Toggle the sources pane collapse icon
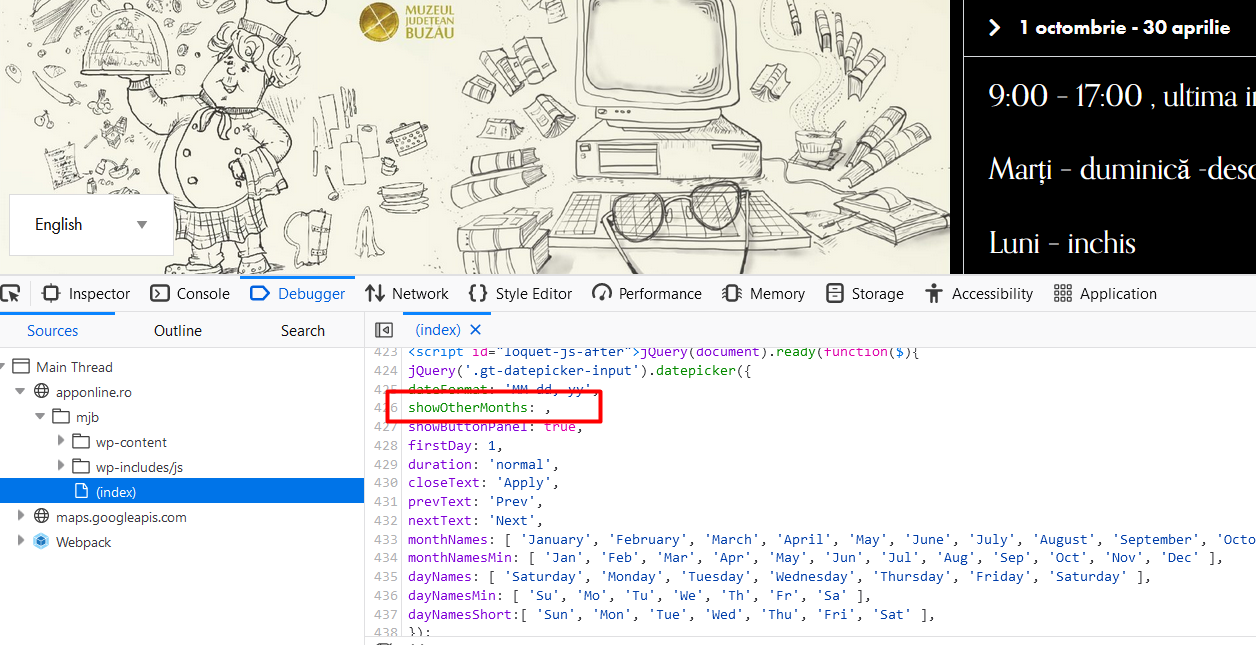Screen dimensions: 1256x645 (x=384, y=330)
